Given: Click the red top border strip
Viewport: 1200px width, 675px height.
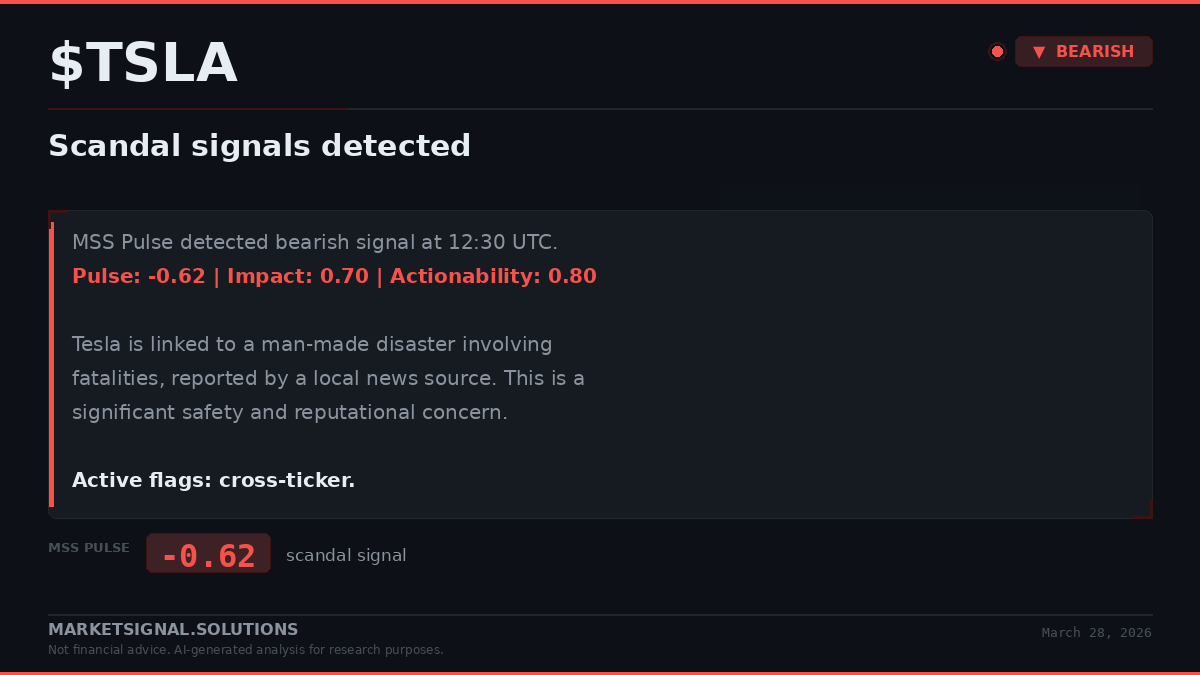Looking at the screenshot, I should (600, 2).
